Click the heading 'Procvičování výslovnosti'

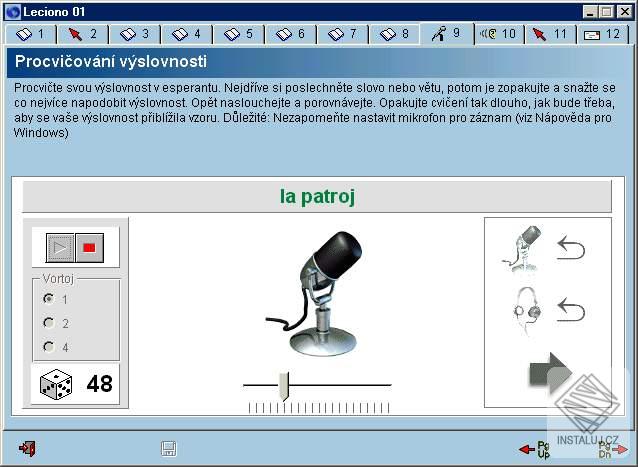111,62
